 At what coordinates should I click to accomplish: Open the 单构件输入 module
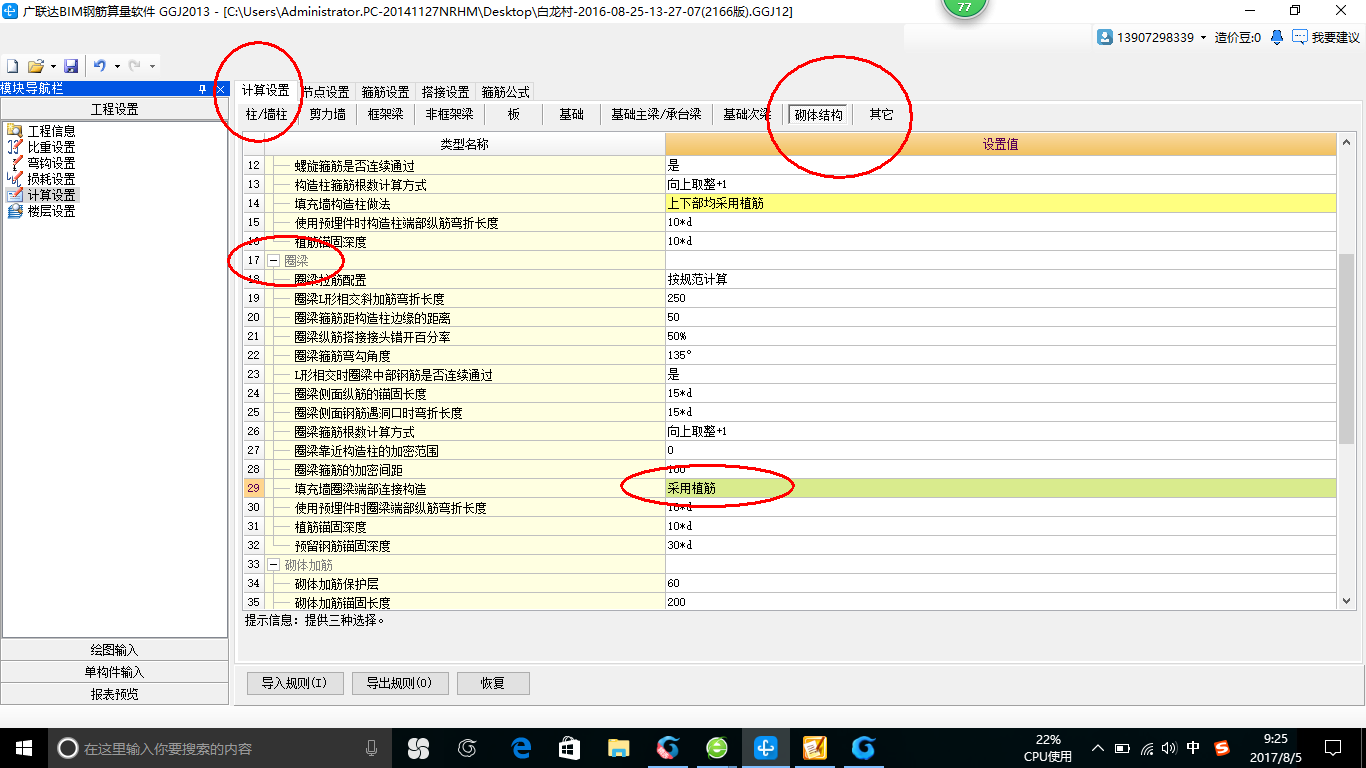click(115, 672)
